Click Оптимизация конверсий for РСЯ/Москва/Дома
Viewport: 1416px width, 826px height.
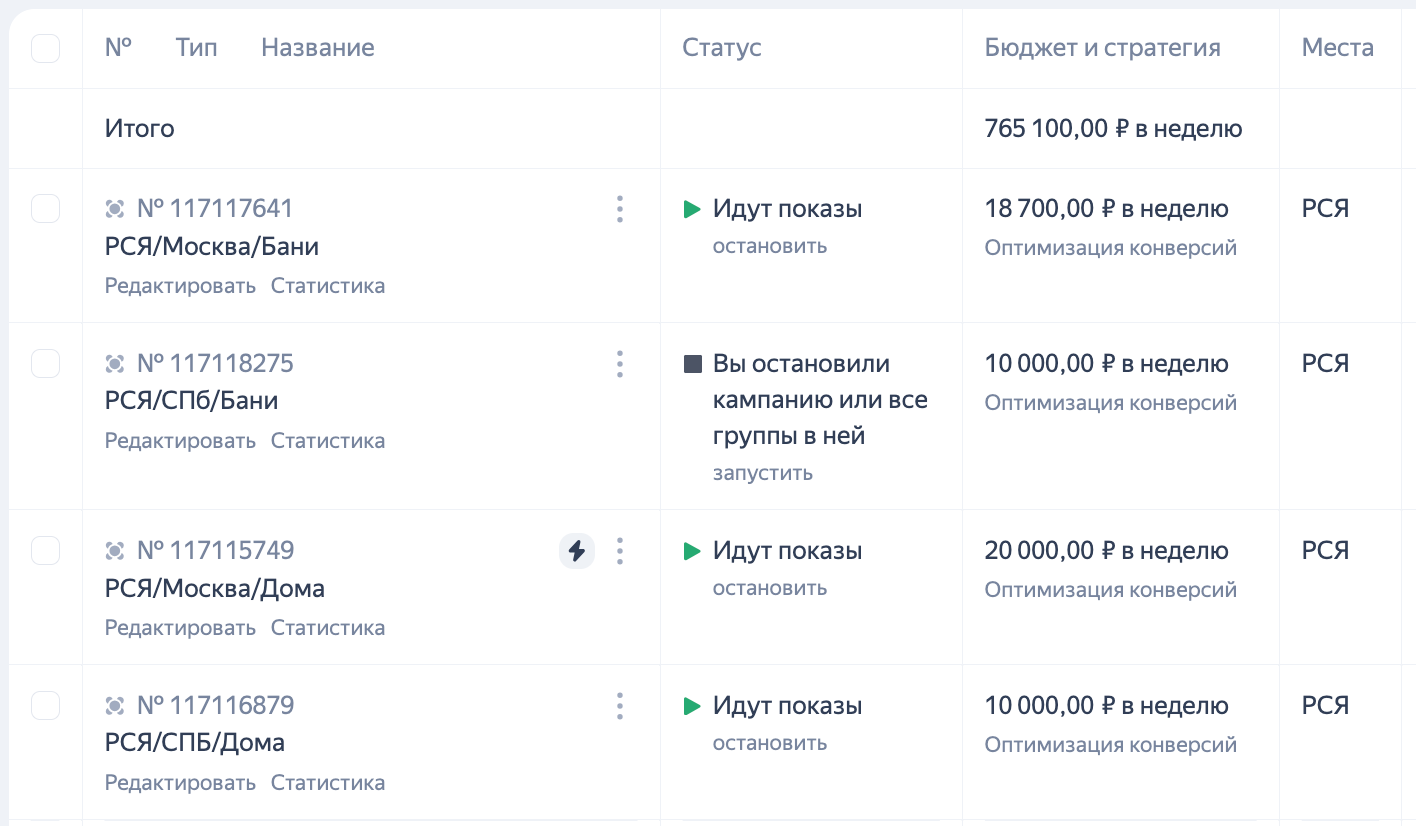click(x=1111, y=589)
